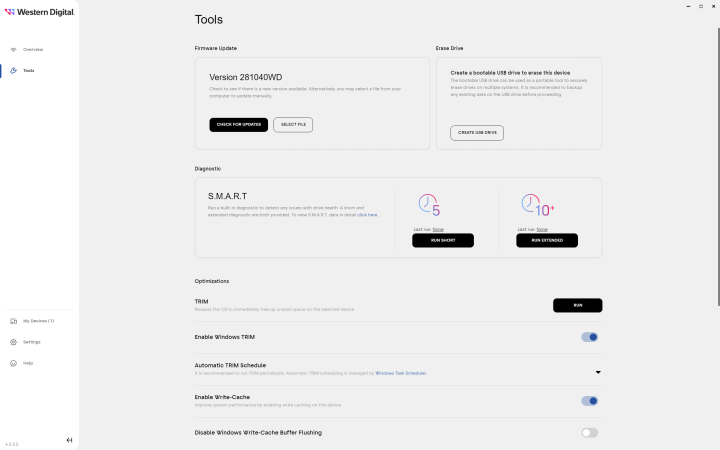This screenshot has height=450, width=720.
Task: Open Overview via its sidebar icon
Action: tap(13, 49)
